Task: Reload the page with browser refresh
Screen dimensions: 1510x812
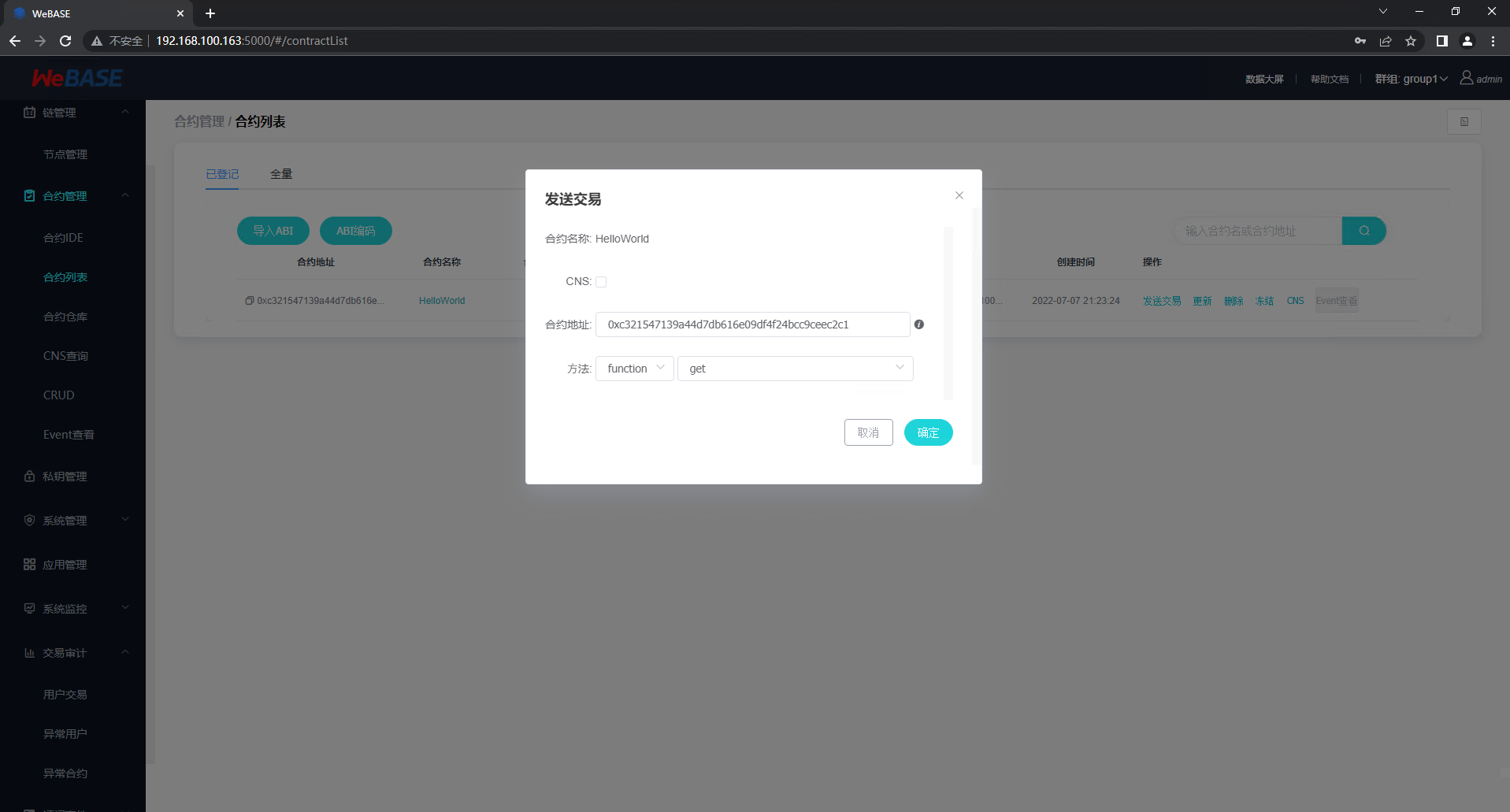Action: tap(65, 41)
